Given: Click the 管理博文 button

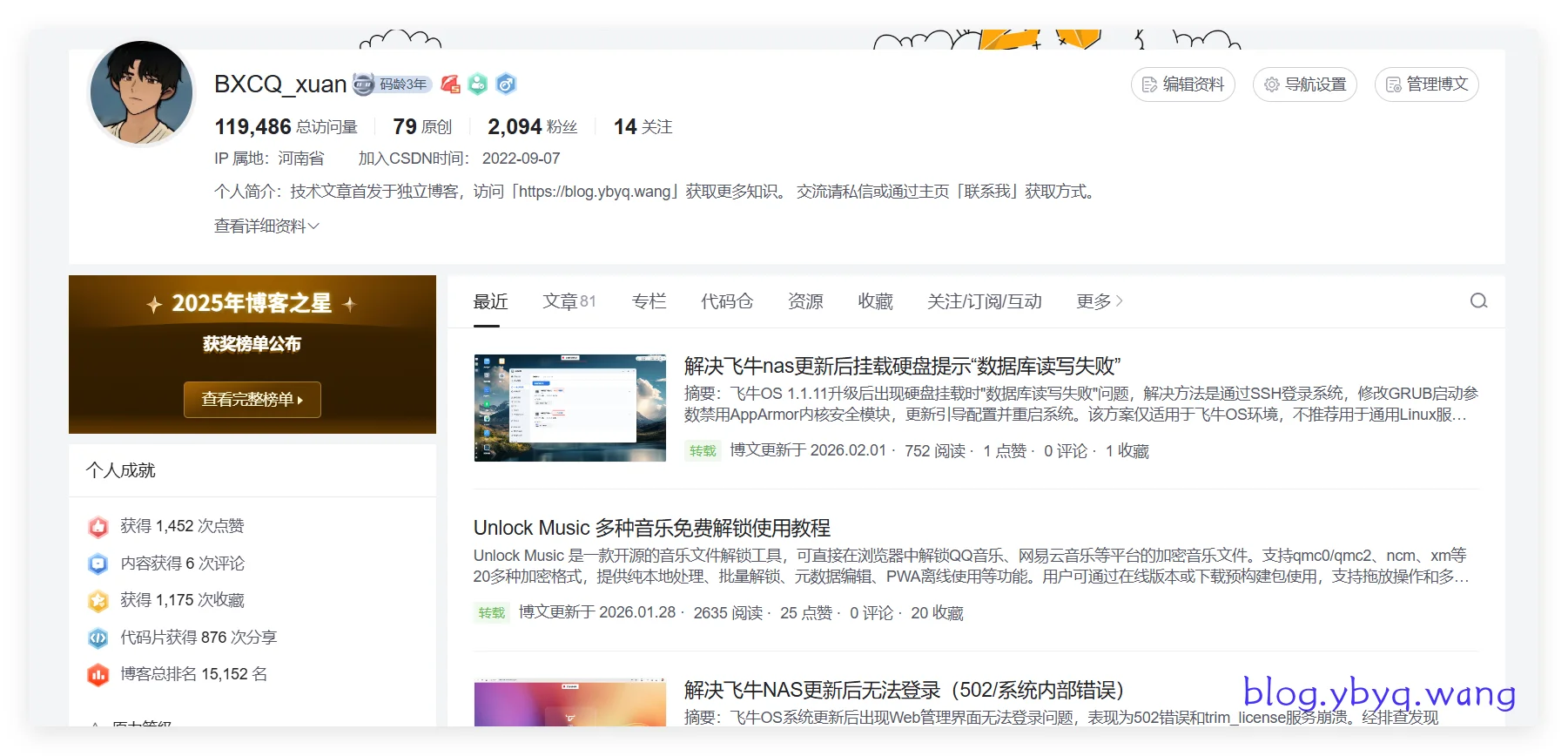Looking at the screenshot, I should click(1426, 84).
